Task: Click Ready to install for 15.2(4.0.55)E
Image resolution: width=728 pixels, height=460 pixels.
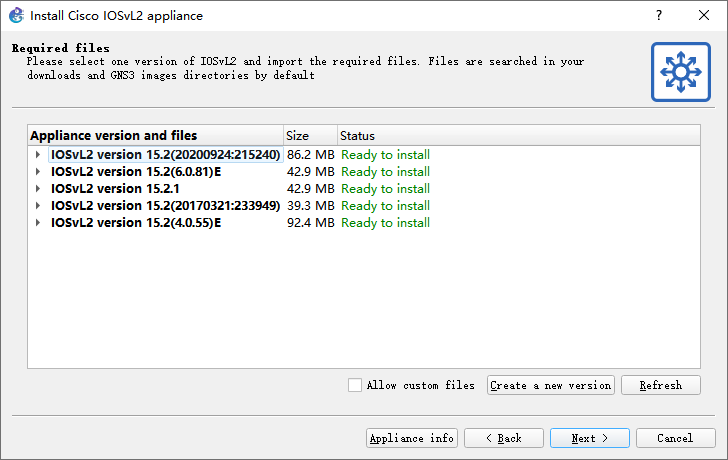Action: (385, 223)
